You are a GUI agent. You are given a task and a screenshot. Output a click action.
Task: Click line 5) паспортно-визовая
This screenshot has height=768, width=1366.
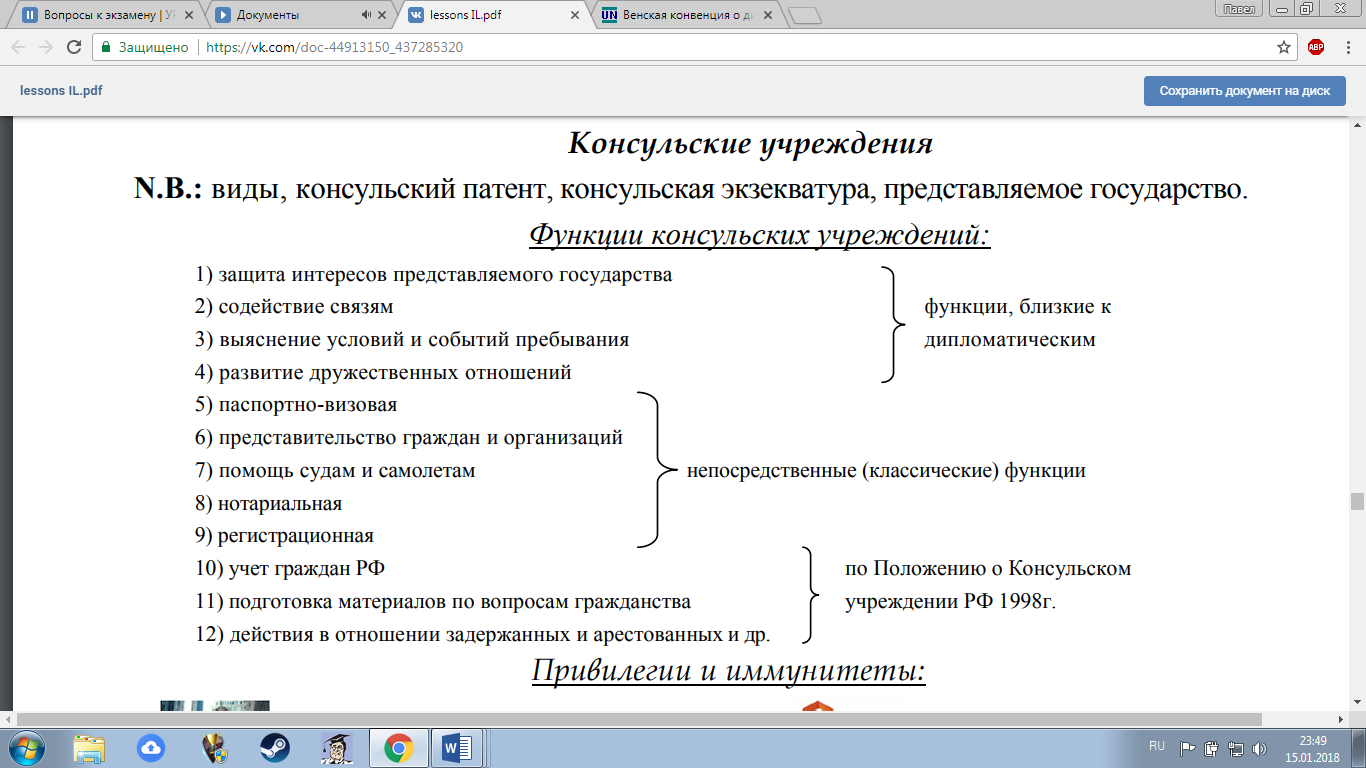[296, 405]
